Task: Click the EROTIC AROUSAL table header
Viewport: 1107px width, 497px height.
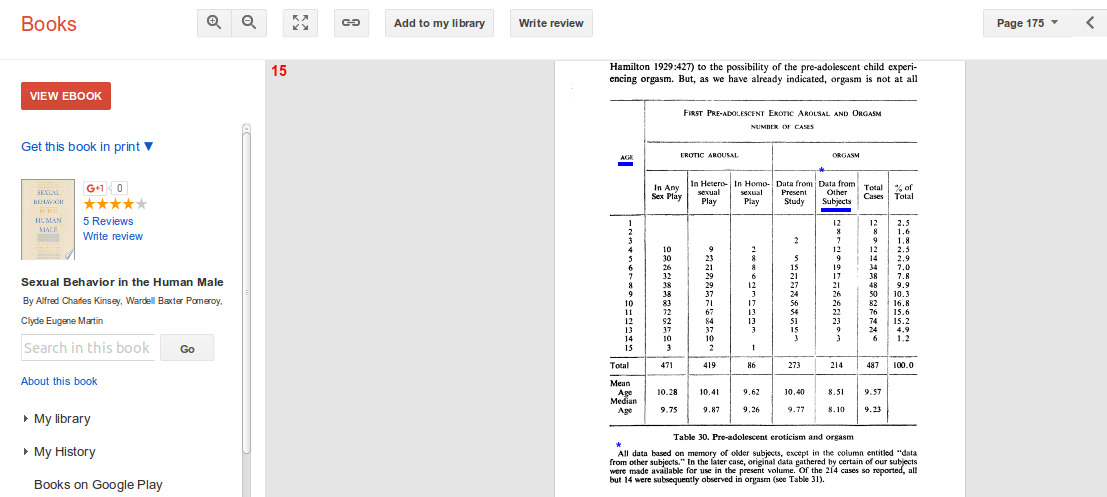Action: (x=708, y=155)
